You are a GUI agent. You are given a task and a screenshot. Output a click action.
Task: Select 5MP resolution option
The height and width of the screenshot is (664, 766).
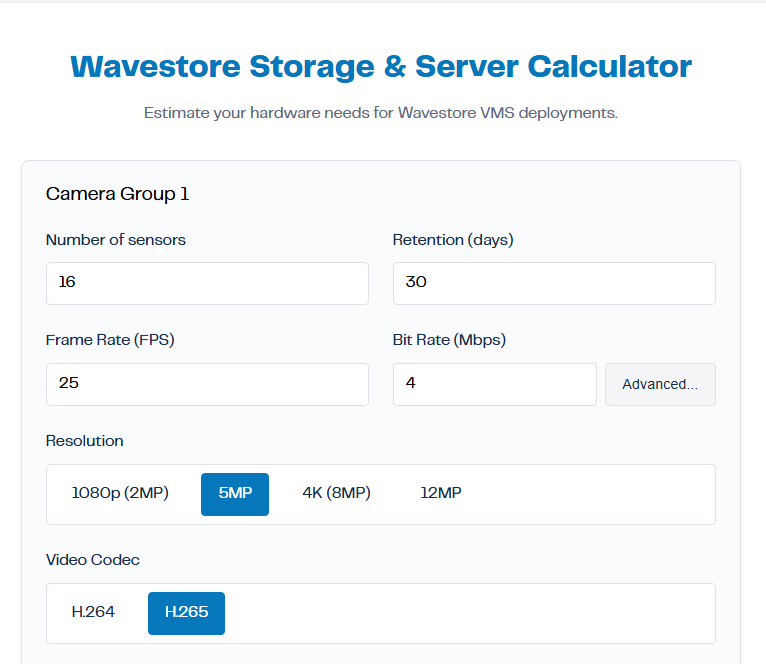pyautogui.click(x=235, y=494)
